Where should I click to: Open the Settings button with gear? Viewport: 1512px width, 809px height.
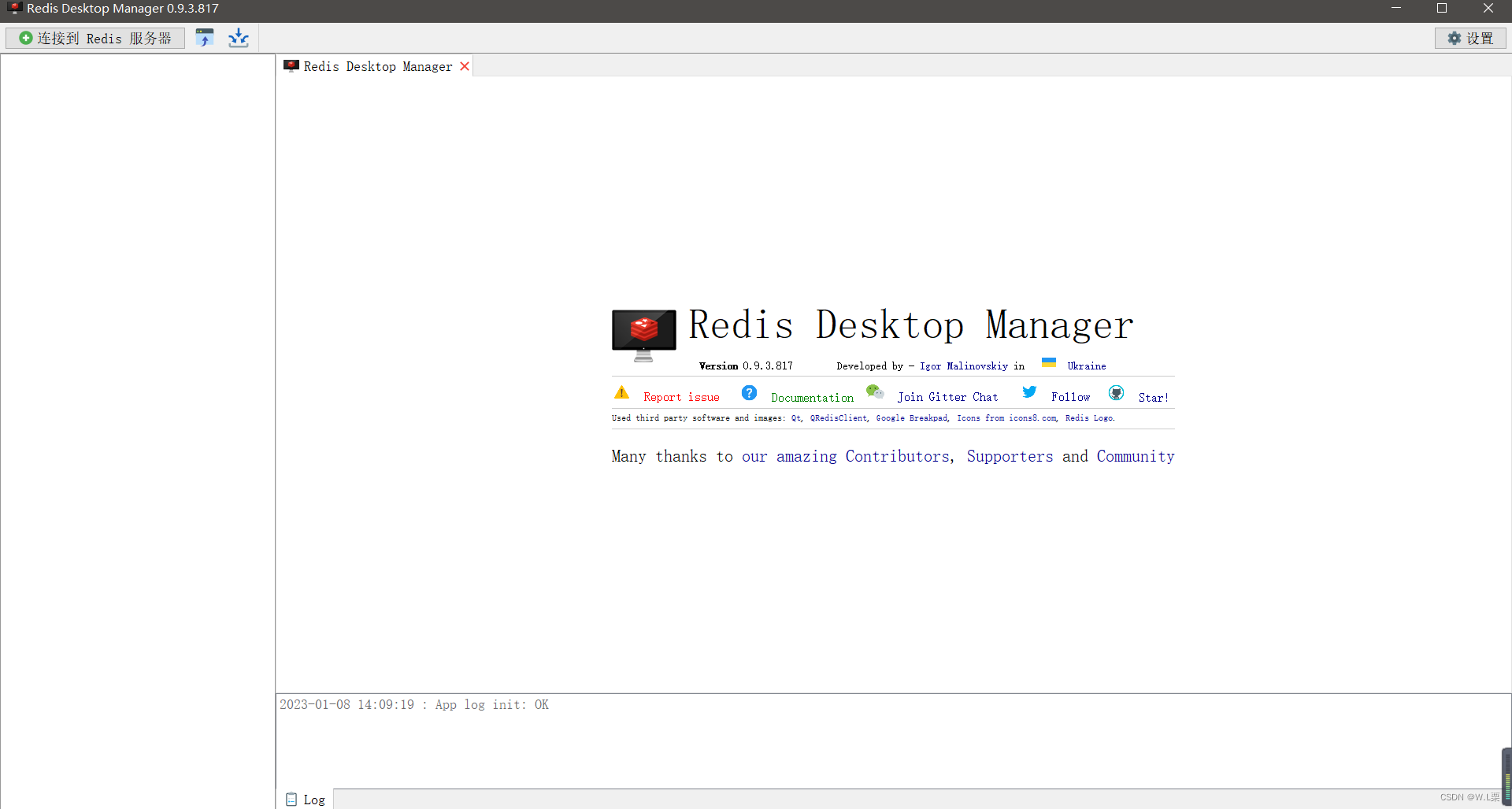[x=1470, y=38]
